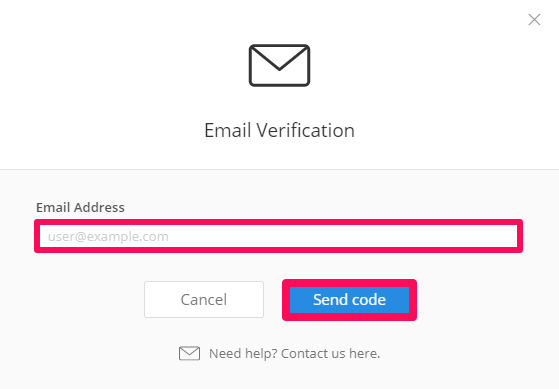
Task: Click the small envelope icon near help text
Action: click(x=189, y=353)
